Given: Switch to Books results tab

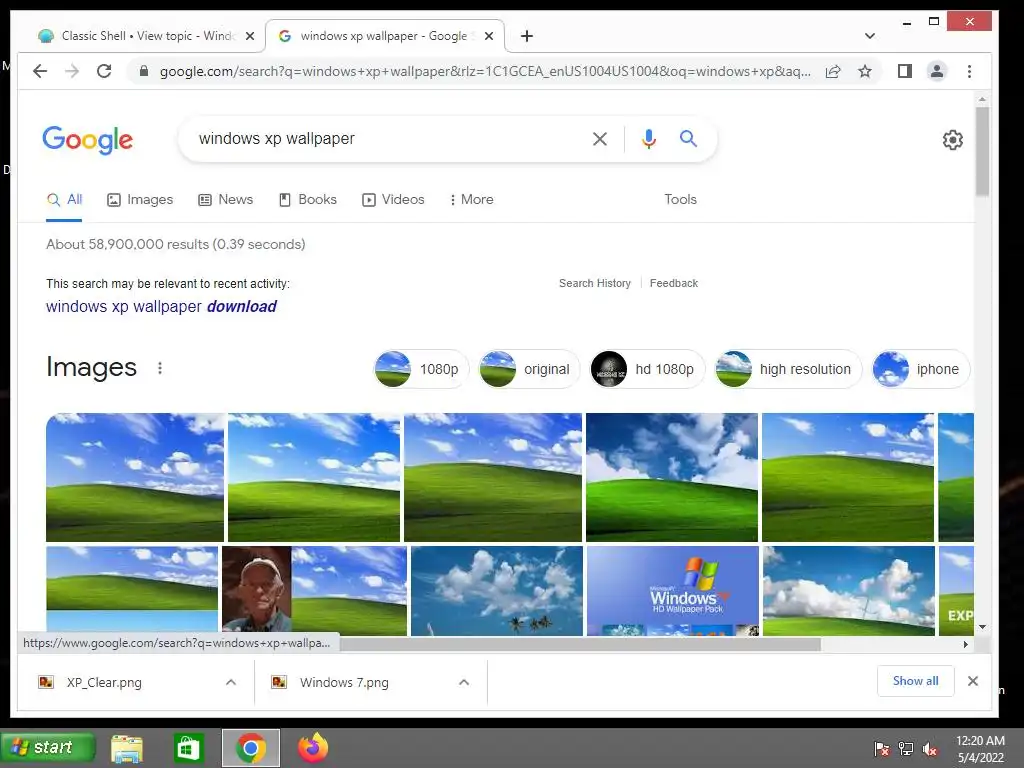Looking at the screenshot, I should pos(308,200).
